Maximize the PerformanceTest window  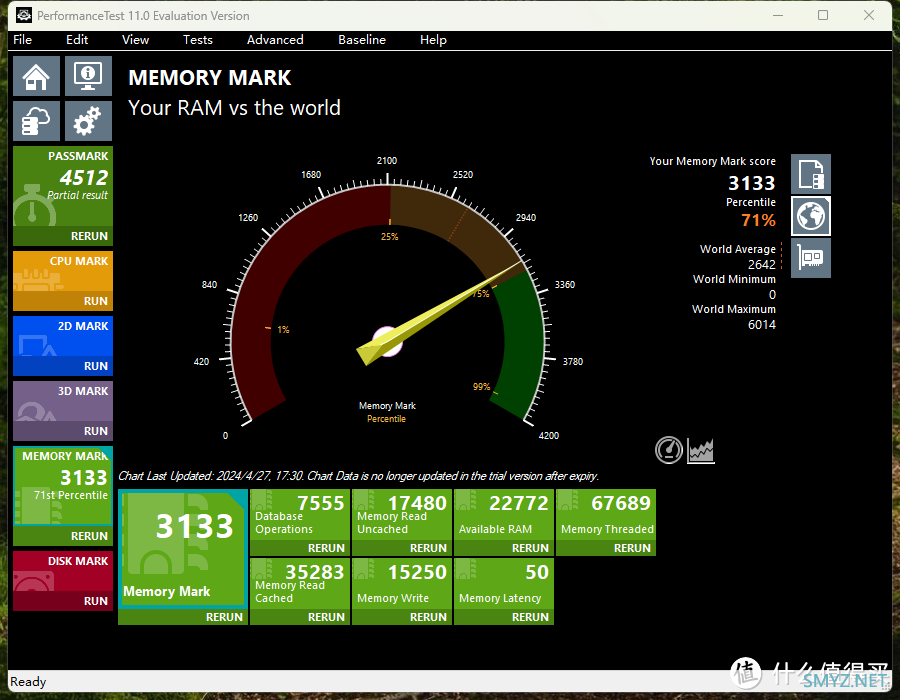(x=823, y=15)
